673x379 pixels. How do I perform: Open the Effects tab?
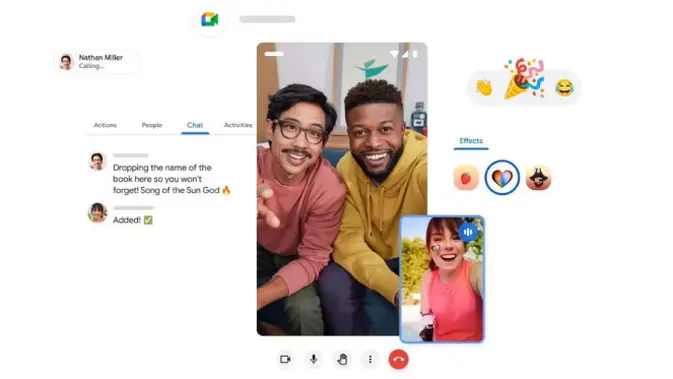pyautogui.click(x=471, y=141)
